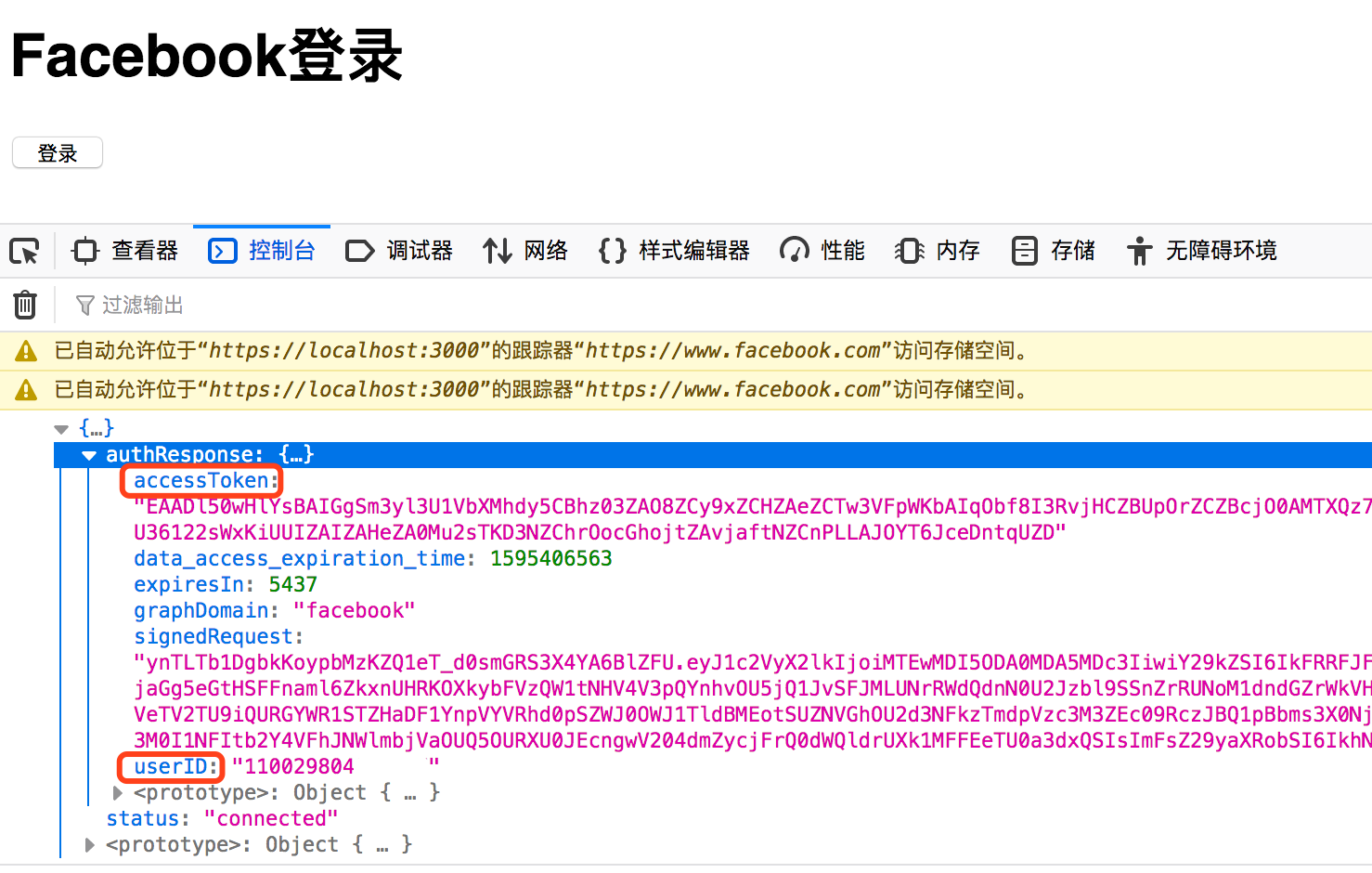Click the storage 存储 icon
The height and width of the screenshot is (873, 1372).
coord(1025,251)
